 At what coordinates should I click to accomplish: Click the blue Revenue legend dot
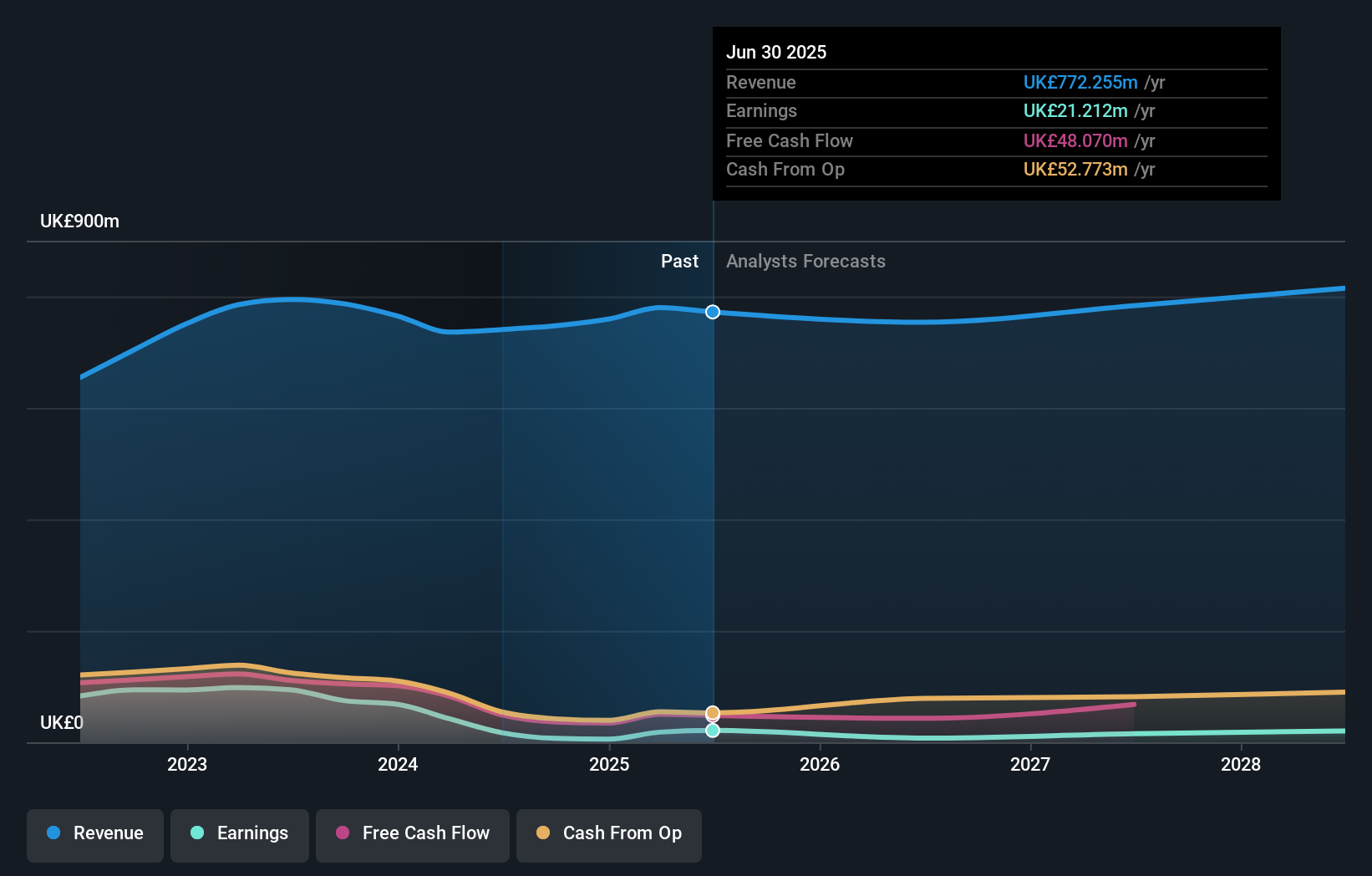(x=52, y=833)
